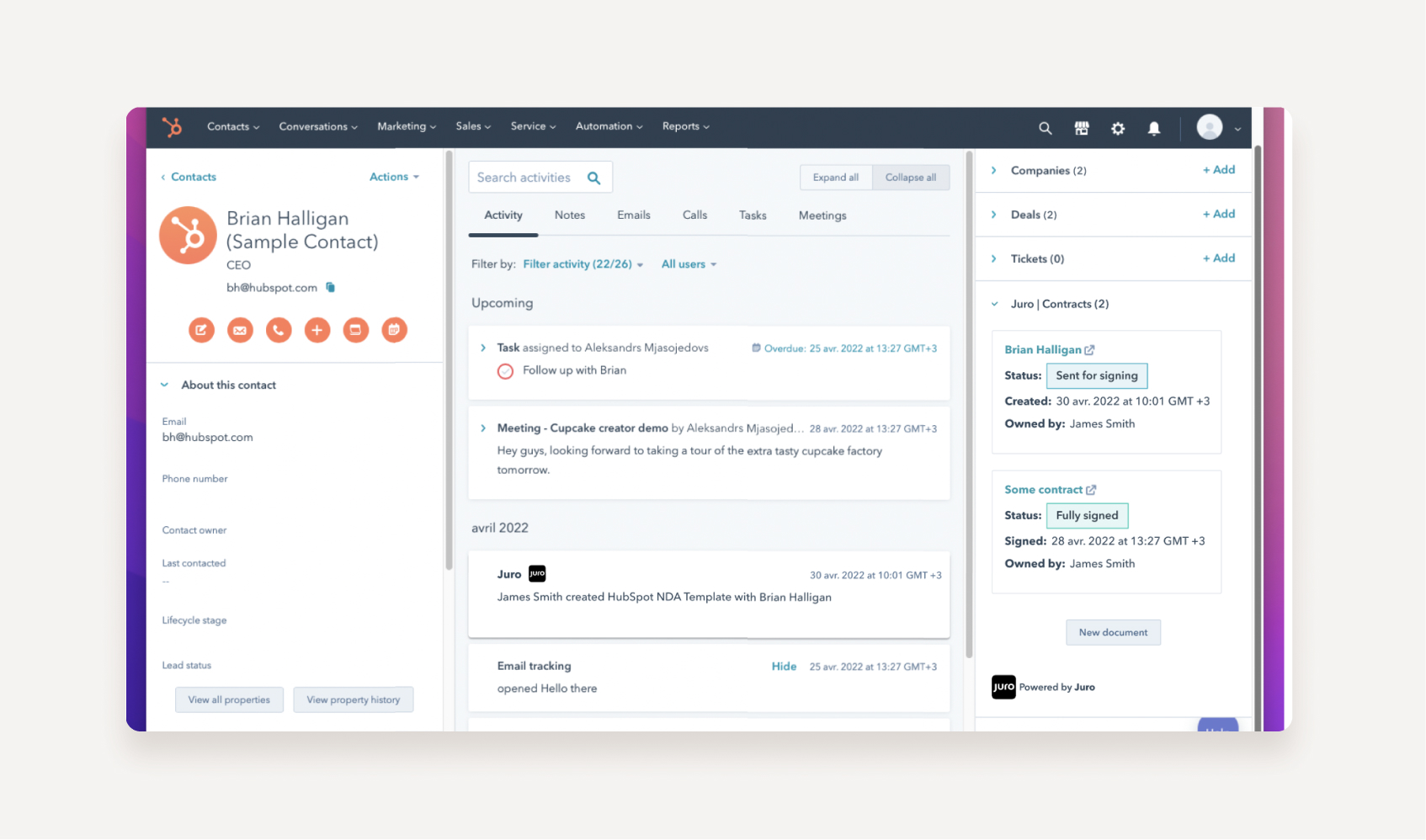Schedule a meeting with the calendar icon

[x=394, y=330]
